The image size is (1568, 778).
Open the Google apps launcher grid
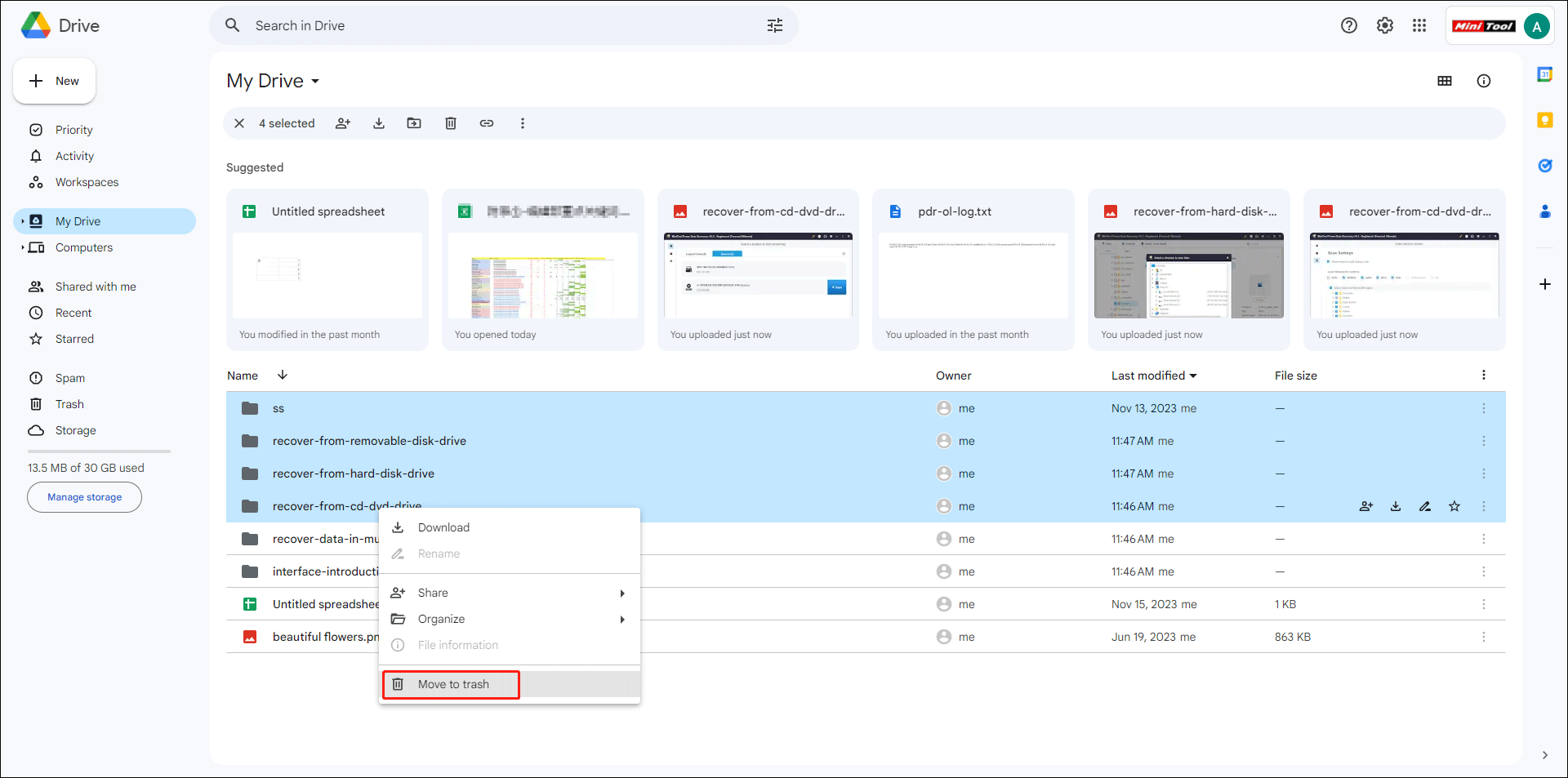pos(1419,25)
